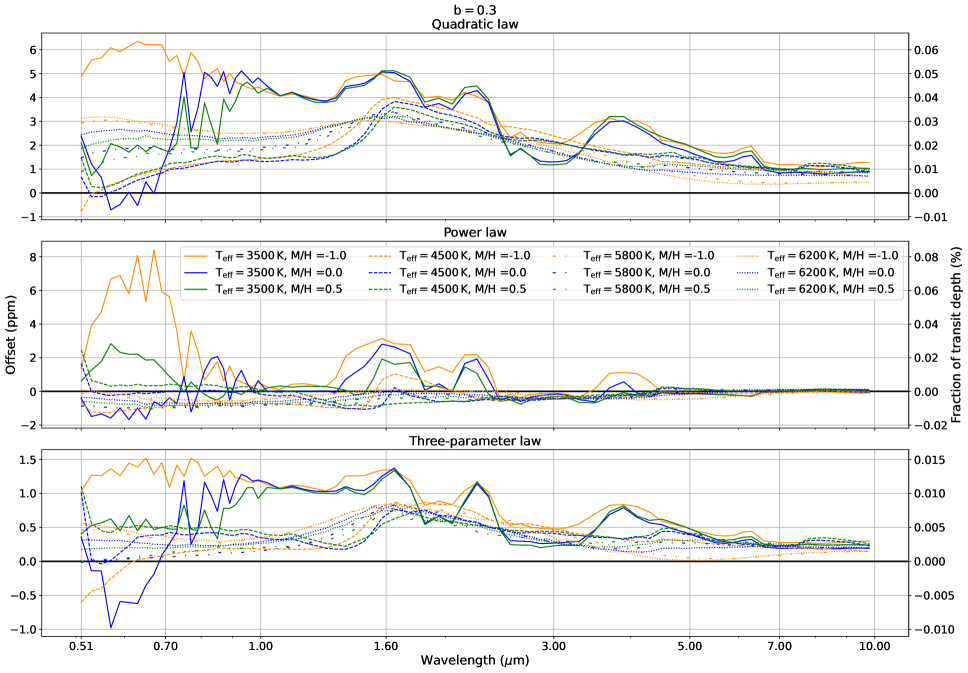Click the 'Three-parameter law' panel title
968x673 pixels.
[x=475, y=441]
